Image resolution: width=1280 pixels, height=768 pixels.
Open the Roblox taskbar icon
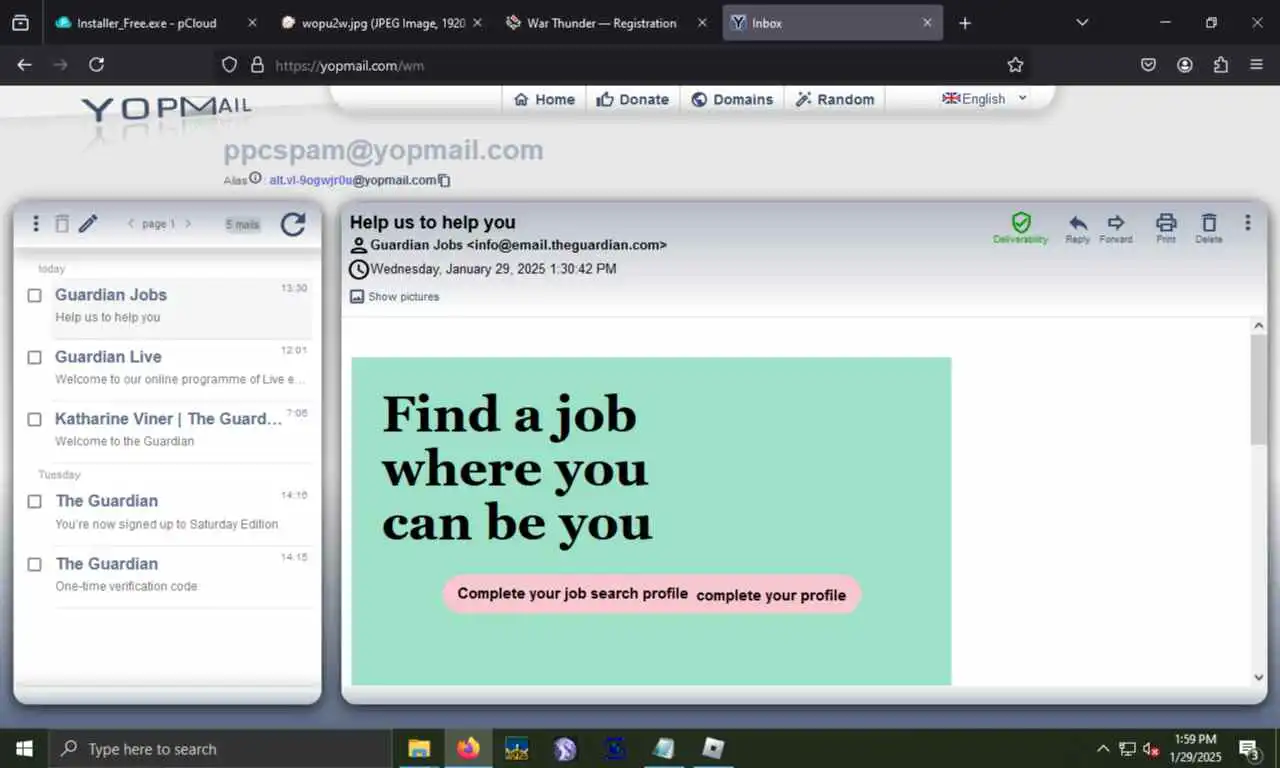tap(713, 748)
